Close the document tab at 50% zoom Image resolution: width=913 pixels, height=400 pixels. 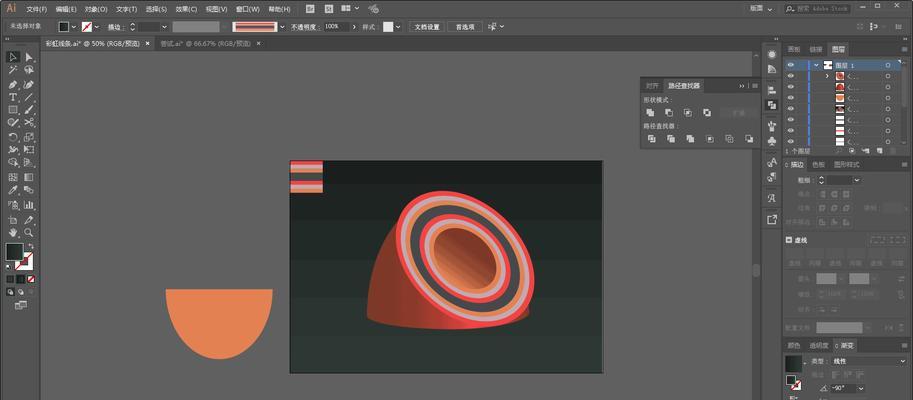point(147,43)
